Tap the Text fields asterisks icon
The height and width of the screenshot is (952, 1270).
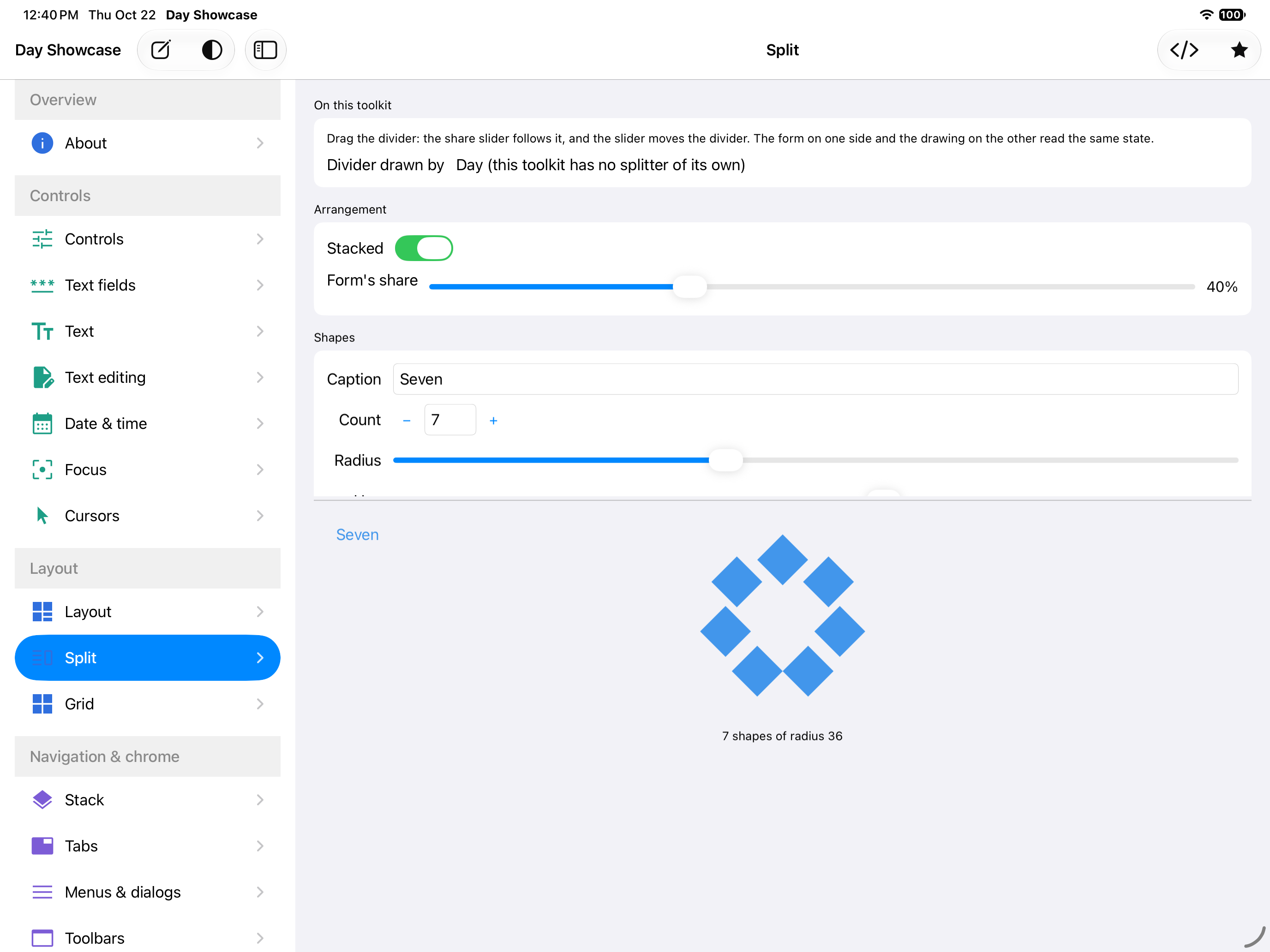[42, 285]
